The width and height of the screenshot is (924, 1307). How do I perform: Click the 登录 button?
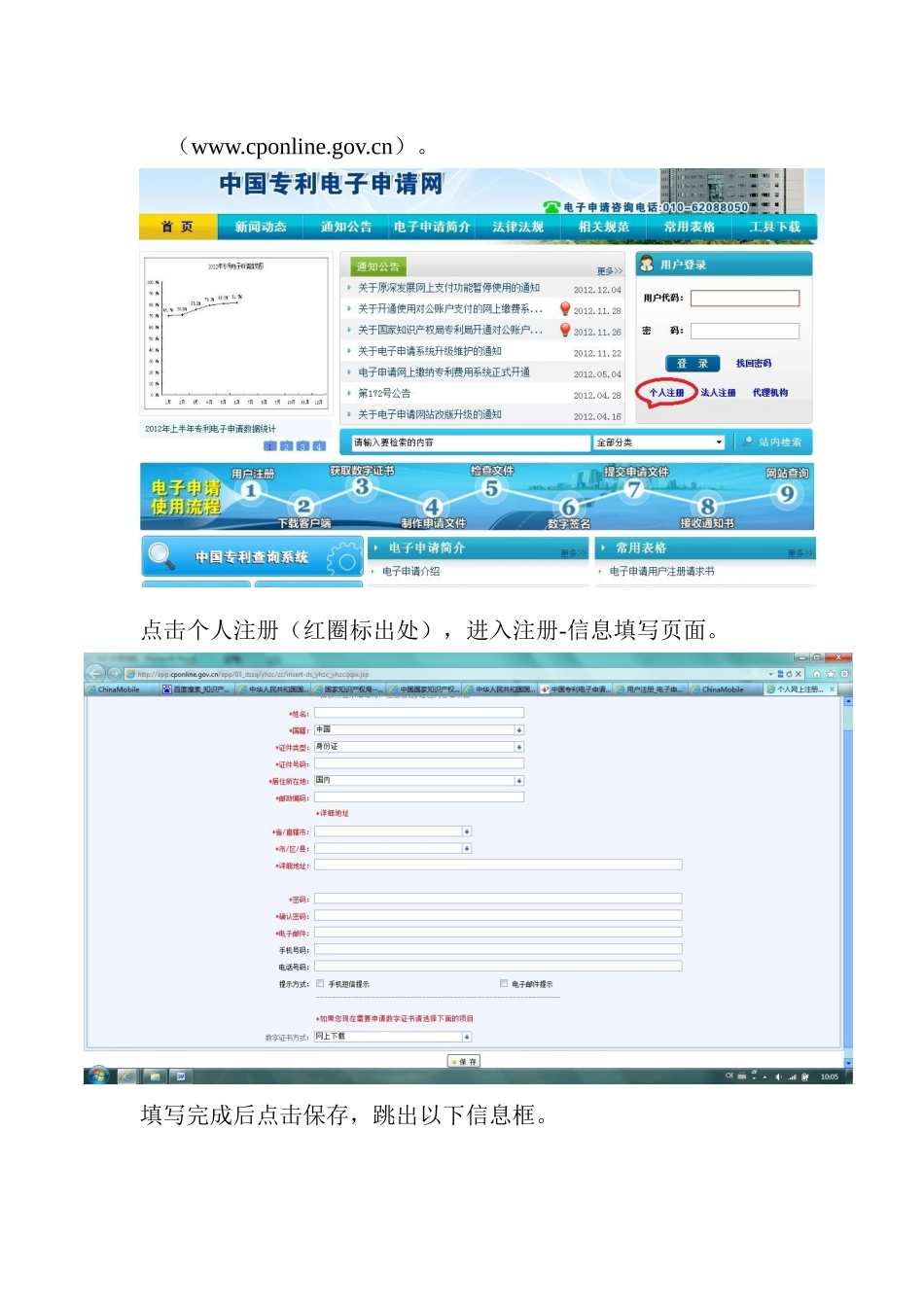pyautogui.click(x=693, y=364)
